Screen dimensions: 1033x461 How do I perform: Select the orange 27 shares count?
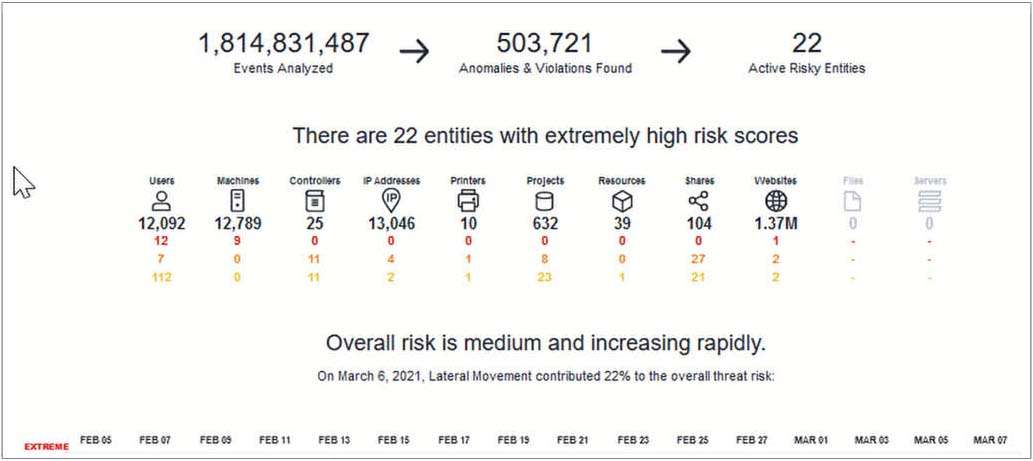[699, 259]
